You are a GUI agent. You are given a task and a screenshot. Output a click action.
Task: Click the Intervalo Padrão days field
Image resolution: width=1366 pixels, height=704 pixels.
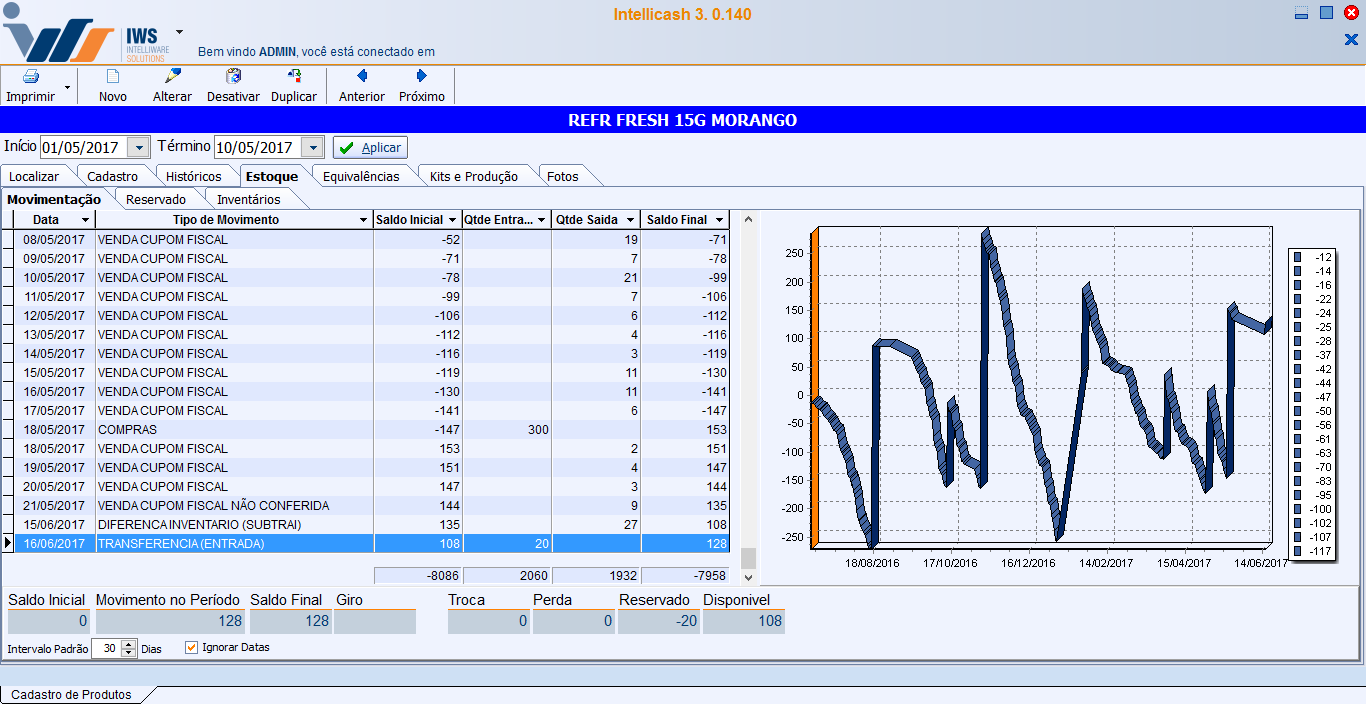[106, 648]
